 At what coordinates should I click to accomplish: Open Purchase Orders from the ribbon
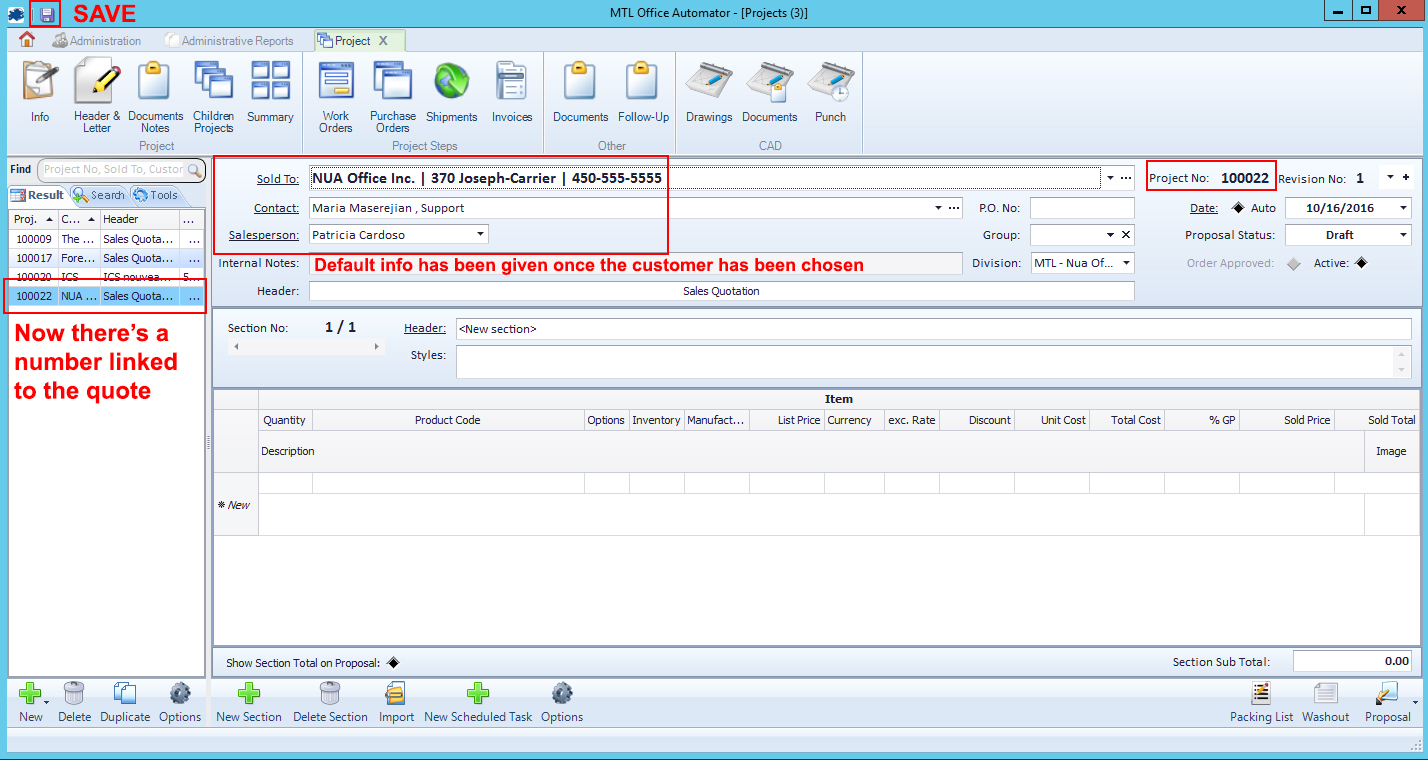point(392,94)
